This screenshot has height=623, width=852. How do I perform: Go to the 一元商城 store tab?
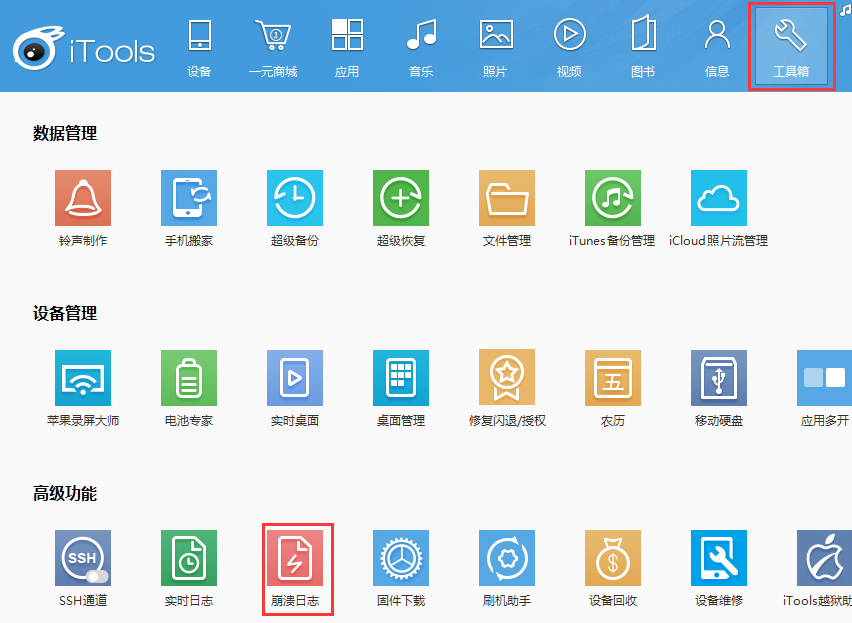(273, 48)
